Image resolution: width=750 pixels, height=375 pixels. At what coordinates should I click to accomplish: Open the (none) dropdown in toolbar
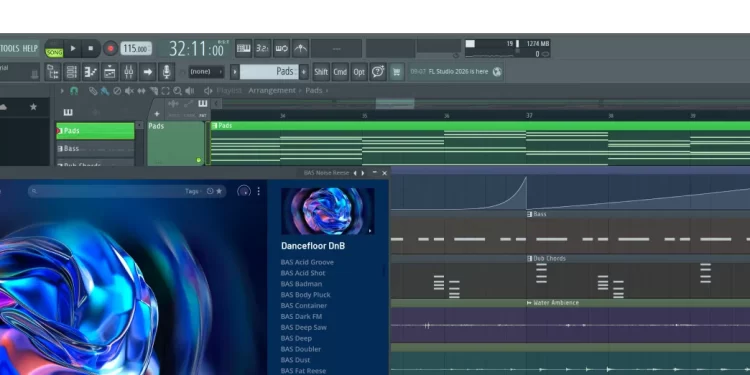click(x=206, y=72)
